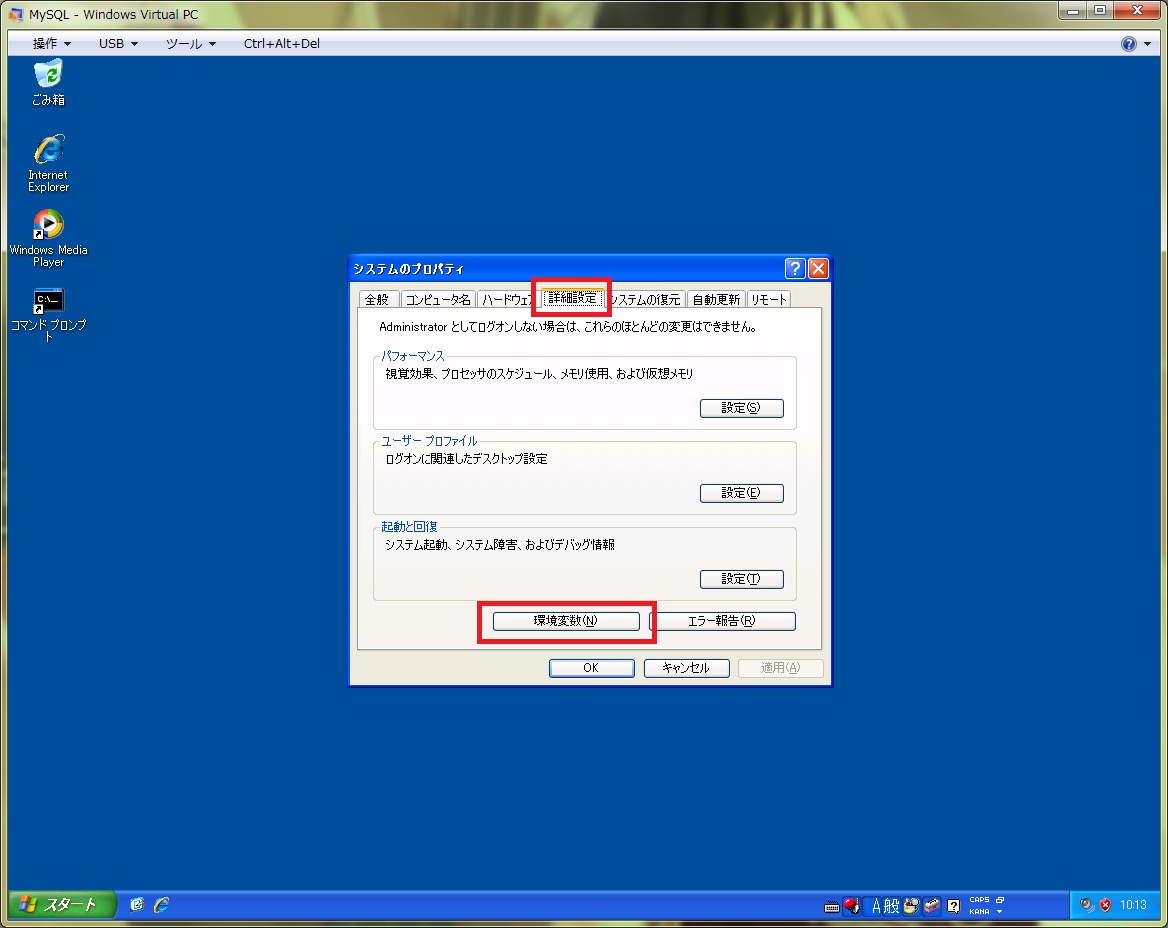The image size is (1168, 928).
Task: Open the USB dropdown menu
Action: pos(118,43)
